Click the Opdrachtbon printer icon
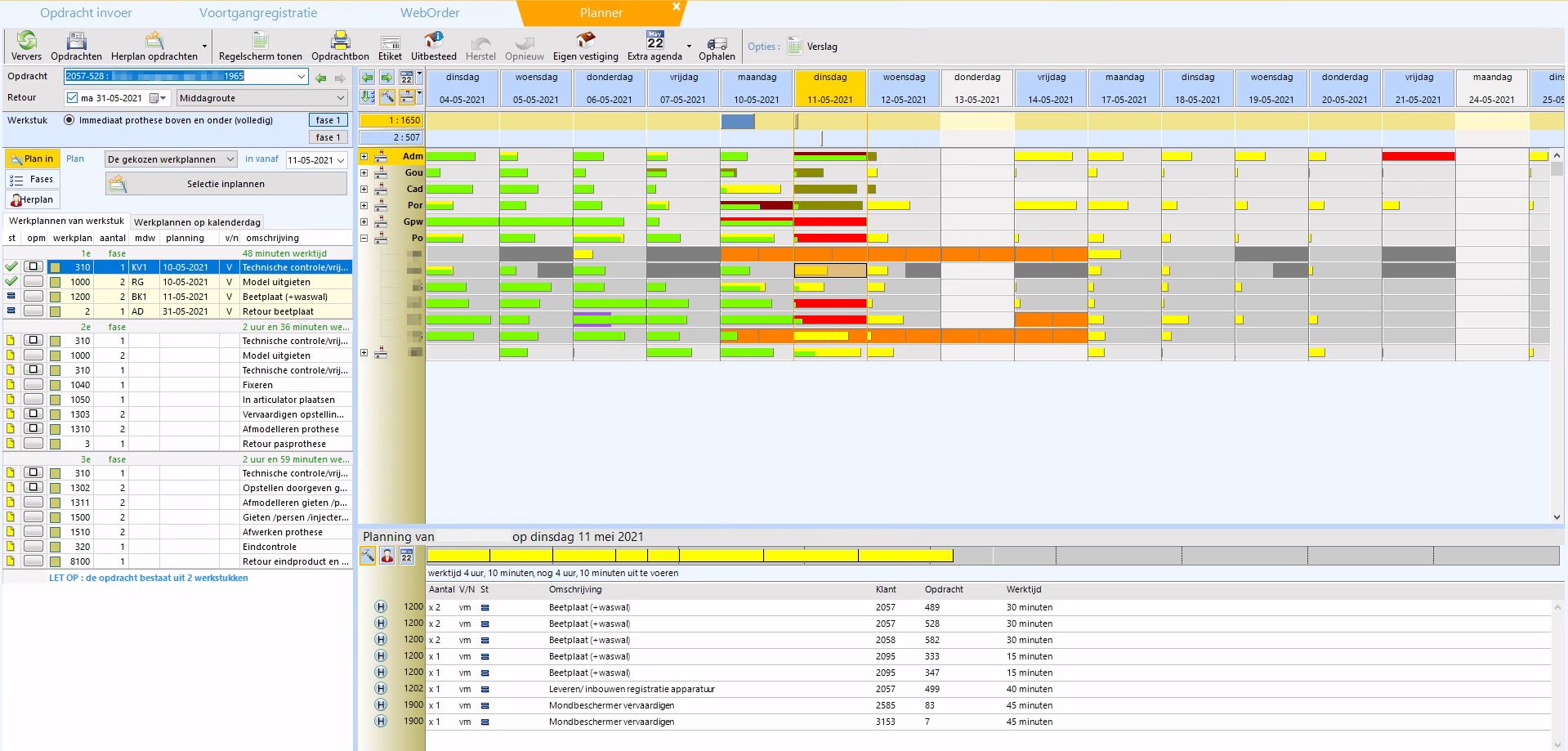The image size is (1568, 751). pos(340,41)
